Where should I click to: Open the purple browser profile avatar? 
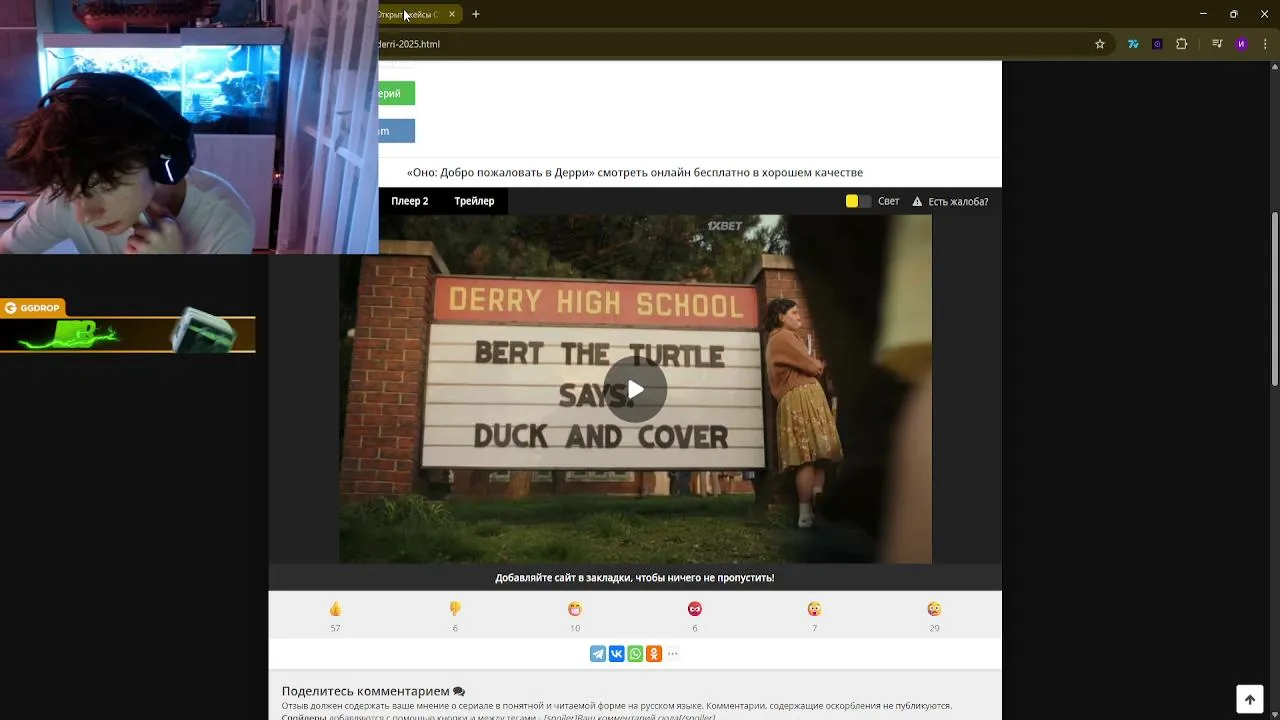point(1241,44)
